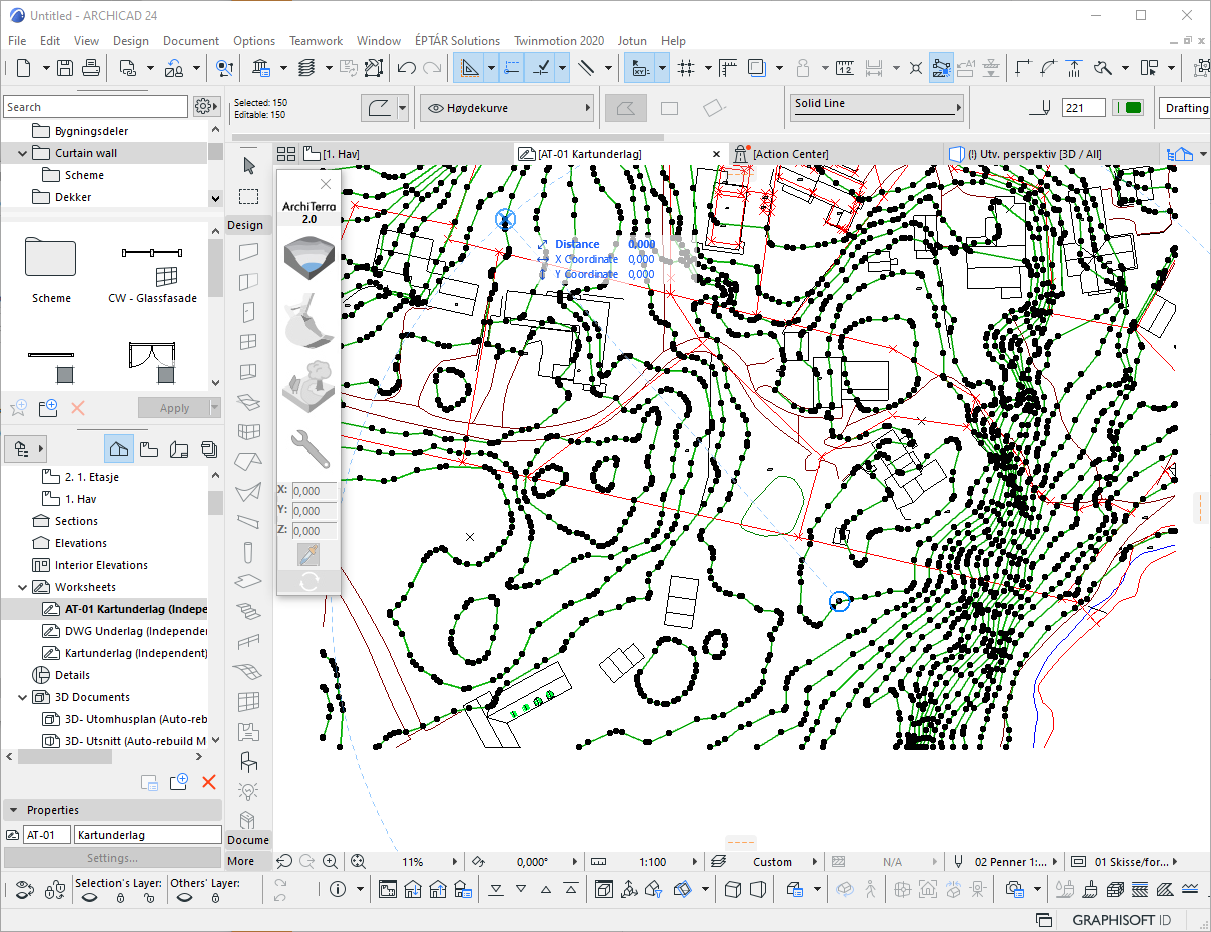The width and height of the screenshot is (1211, 932).
Task: Open the Design menu
Action: [x=131, y=41]
